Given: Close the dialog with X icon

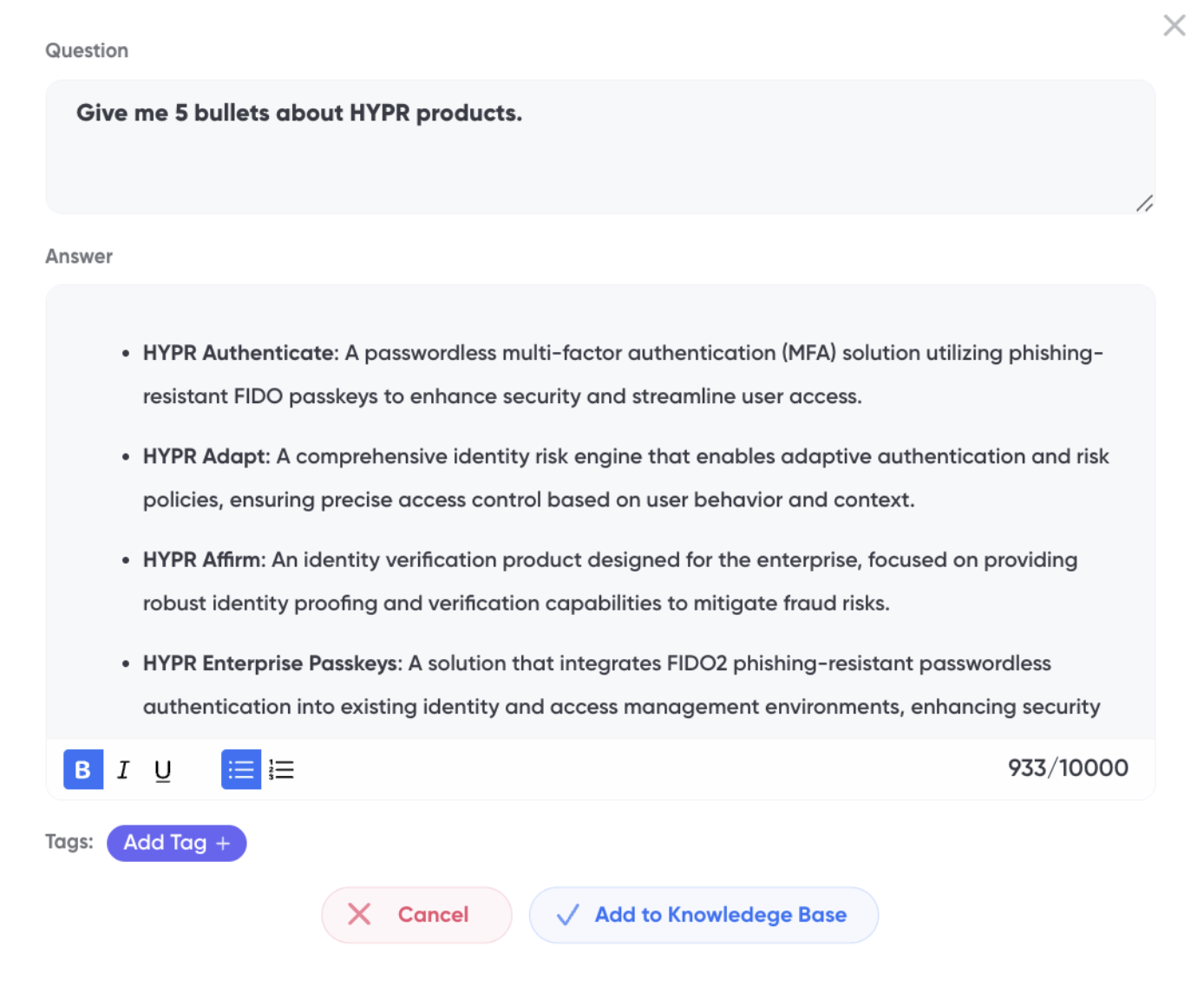Looking at the screenshot, I should [x=1175, y=25].
